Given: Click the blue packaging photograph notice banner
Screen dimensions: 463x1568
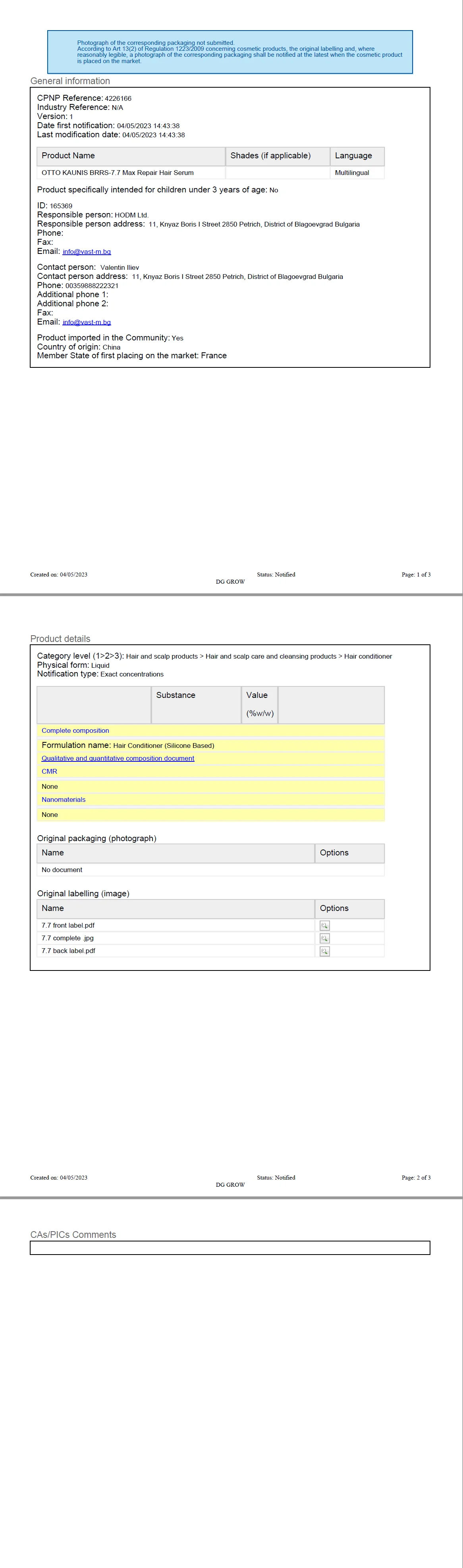Looking at the screenshot, I should pos(230,52).
